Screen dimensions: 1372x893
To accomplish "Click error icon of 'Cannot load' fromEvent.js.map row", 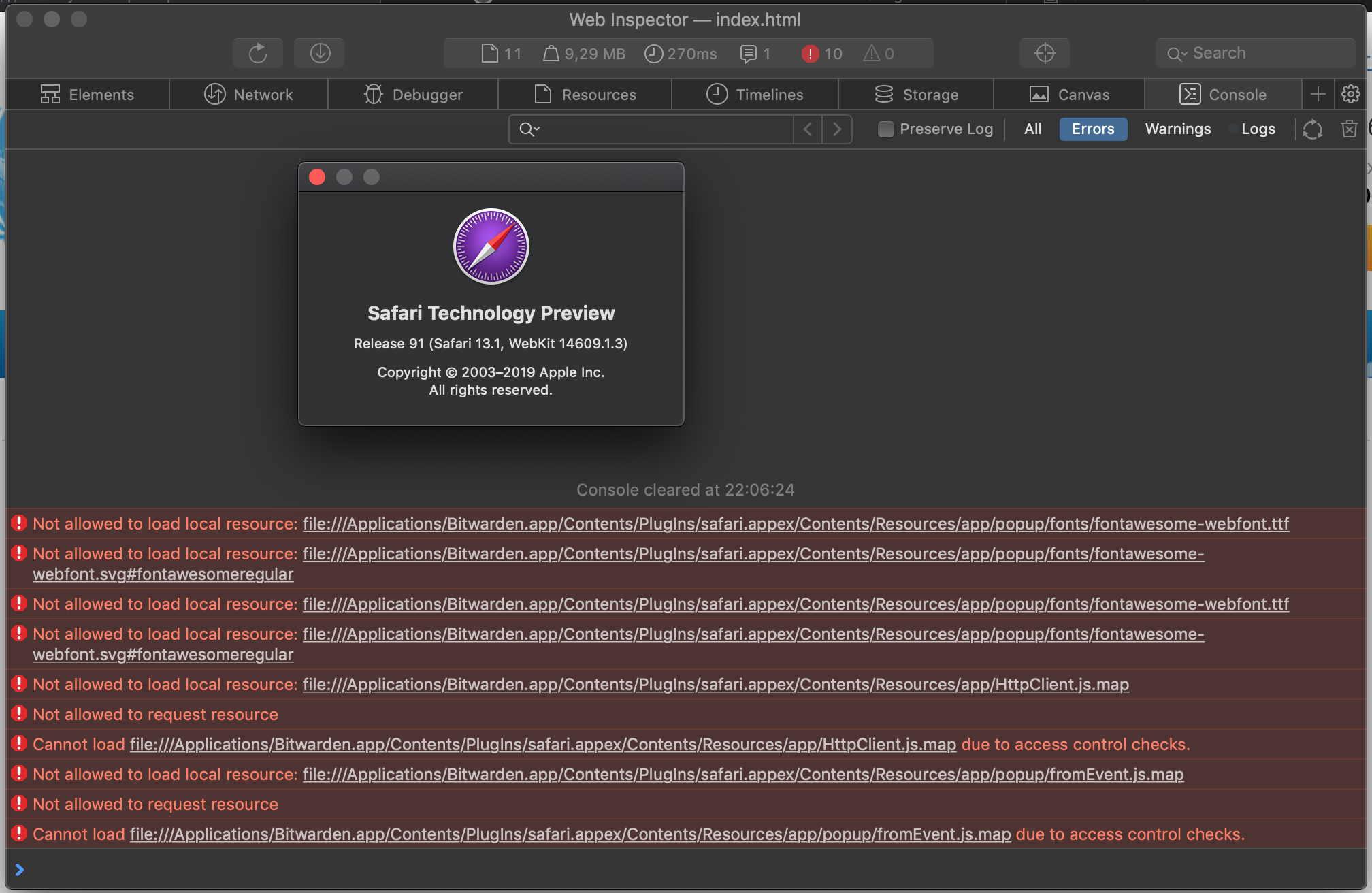I will pos(19,834).
